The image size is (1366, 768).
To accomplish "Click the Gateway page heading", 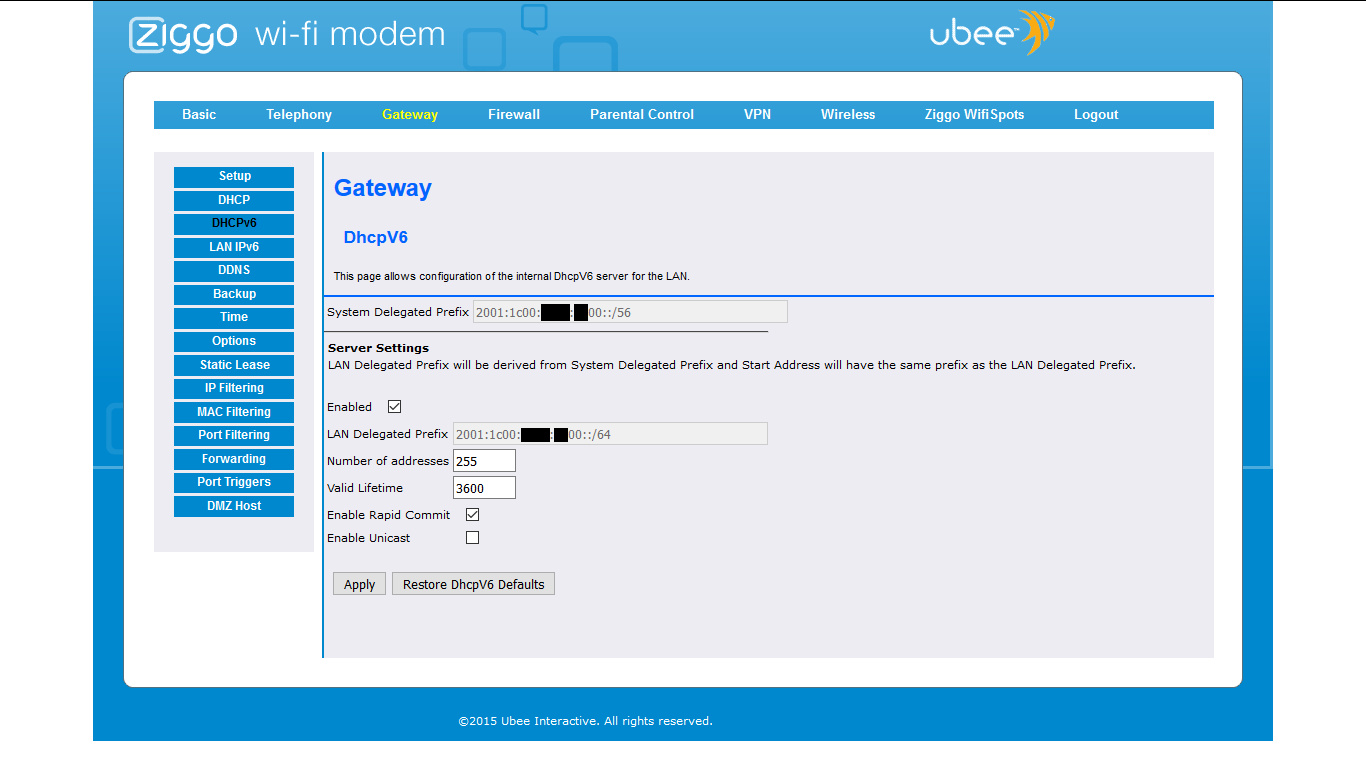I will (383, 188).
